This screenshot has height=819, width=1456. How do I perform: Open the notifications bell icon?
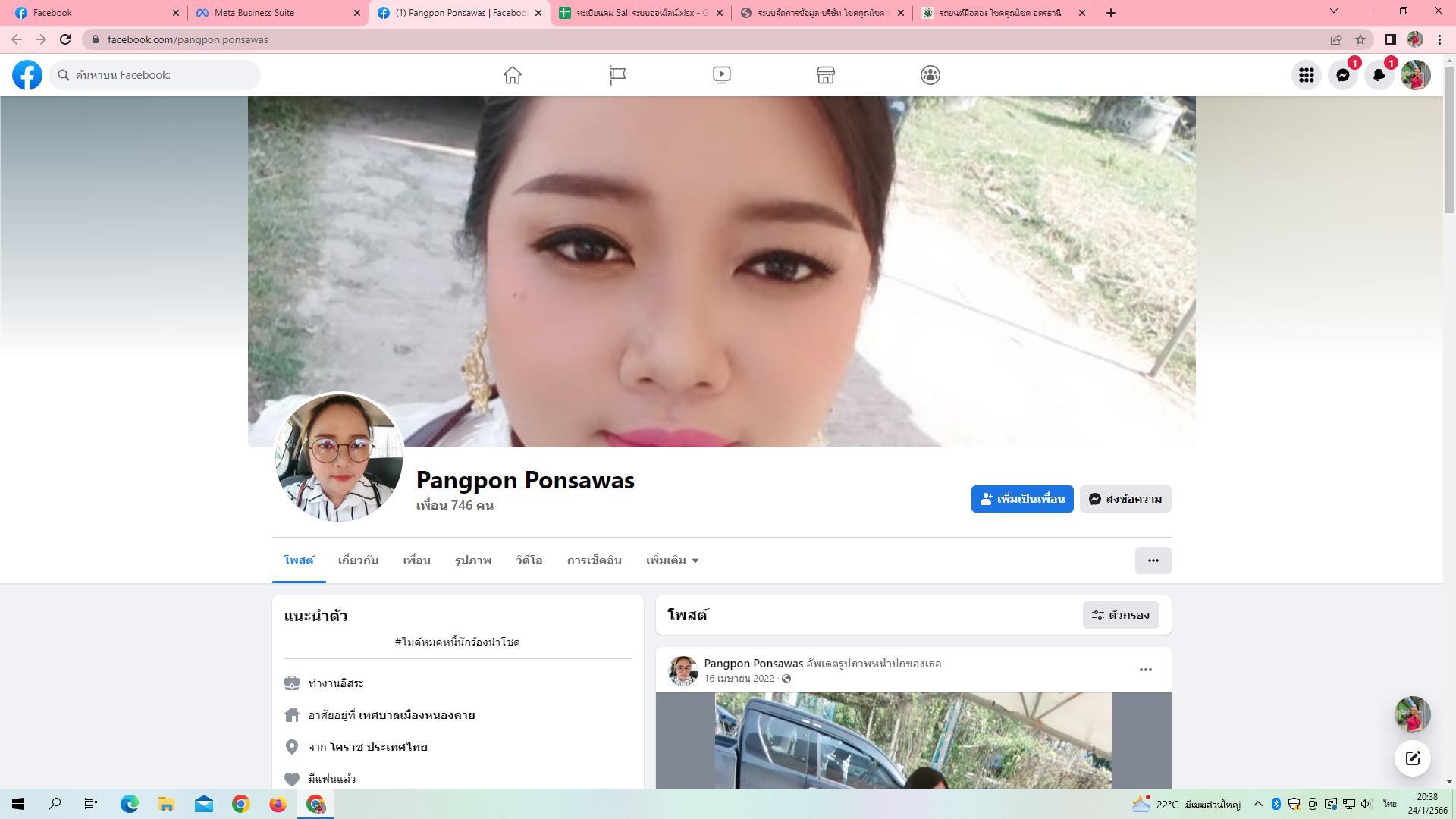coord(1379,75)
